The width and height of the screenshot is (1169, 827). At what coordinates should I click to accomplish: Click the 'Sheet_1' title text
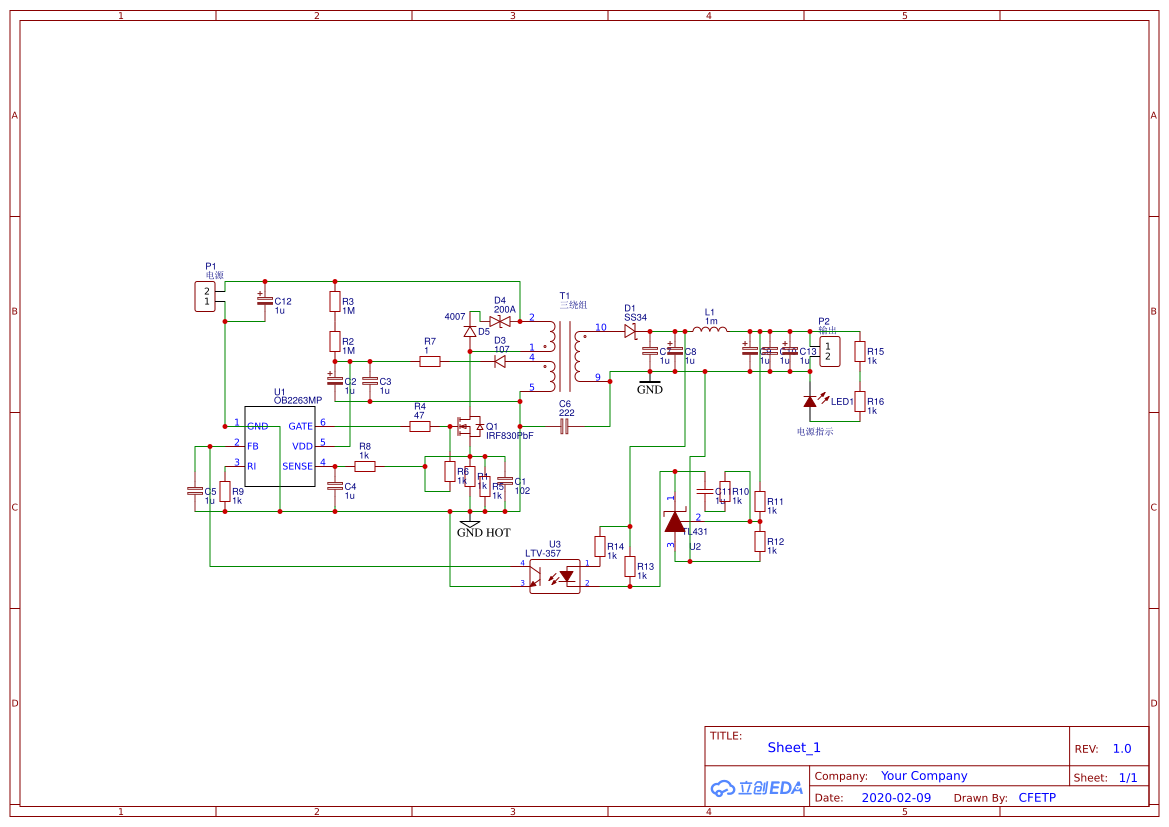point(794,748)
